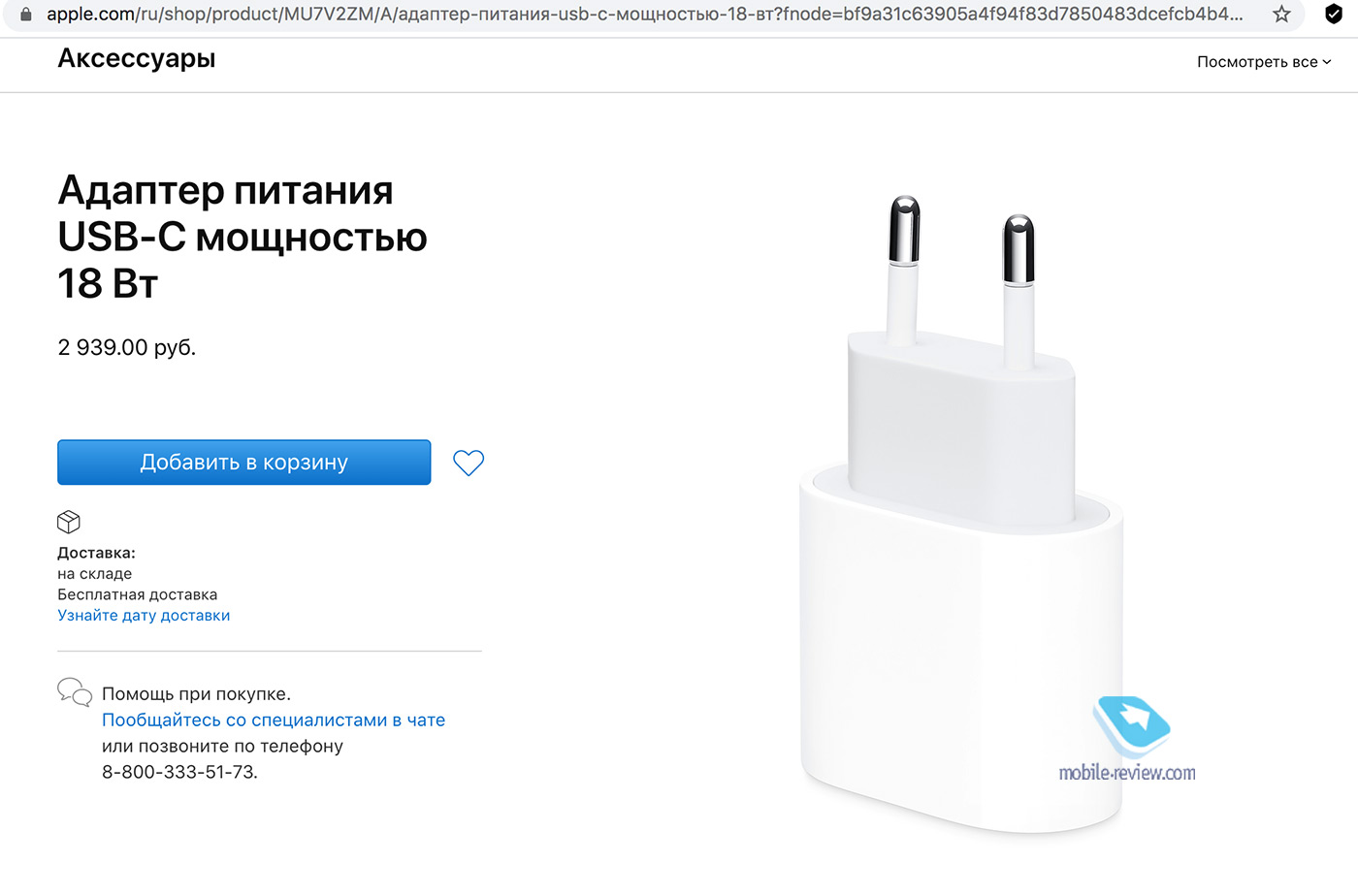Click the Помощь при покупке text
Image resolution: width=1358 pixels, height=896 pixels.
pos(196,694)
